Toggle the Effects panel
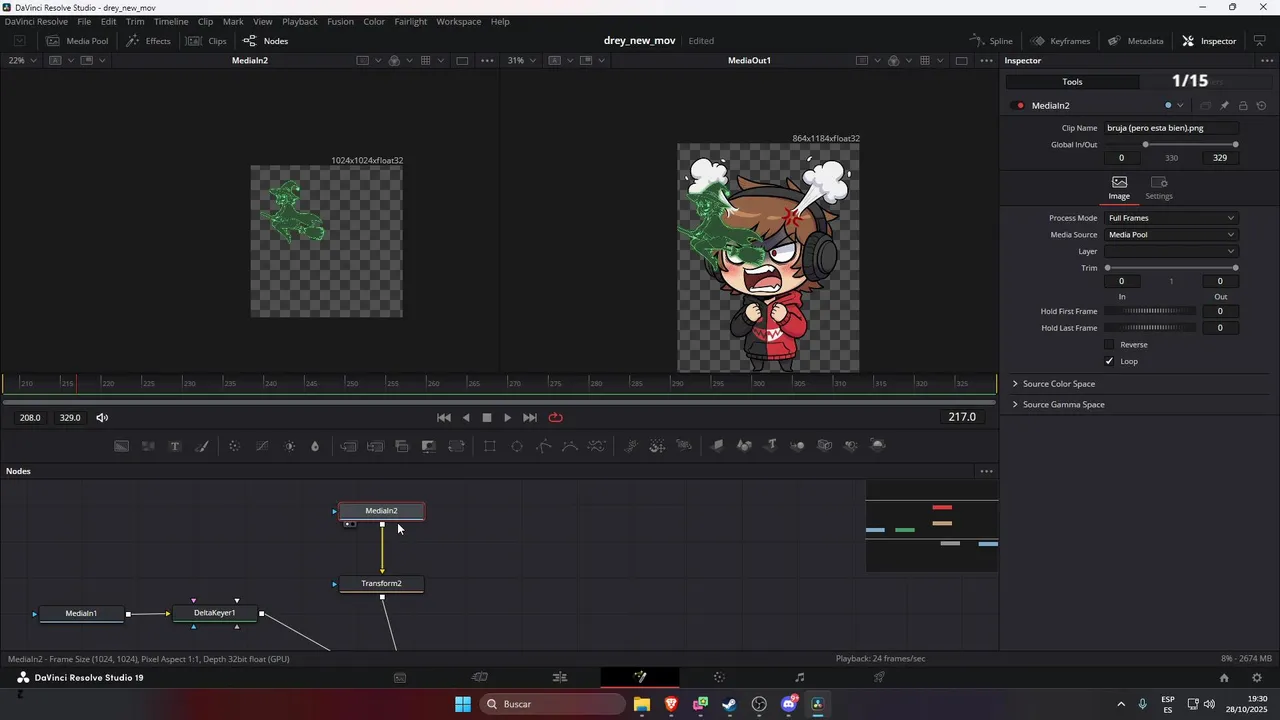The height and width of the screenshot is (720, 1280). pyautogui.click(x=148, y=41)
